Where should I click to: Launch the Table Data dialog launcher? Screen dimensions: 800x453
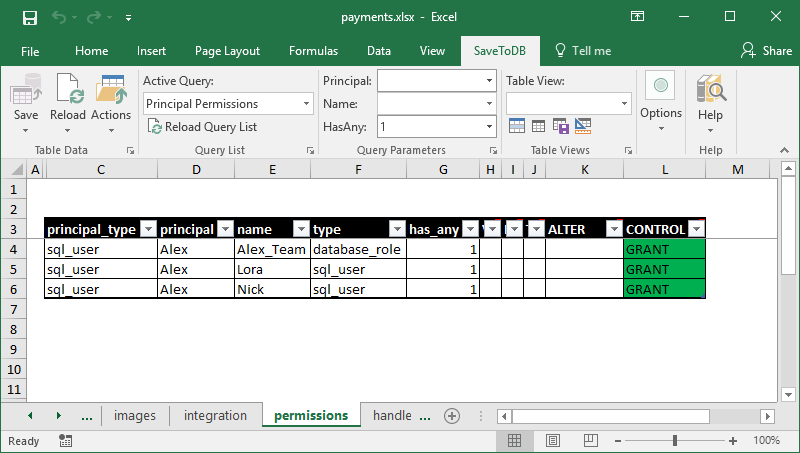tap(131, 150)
